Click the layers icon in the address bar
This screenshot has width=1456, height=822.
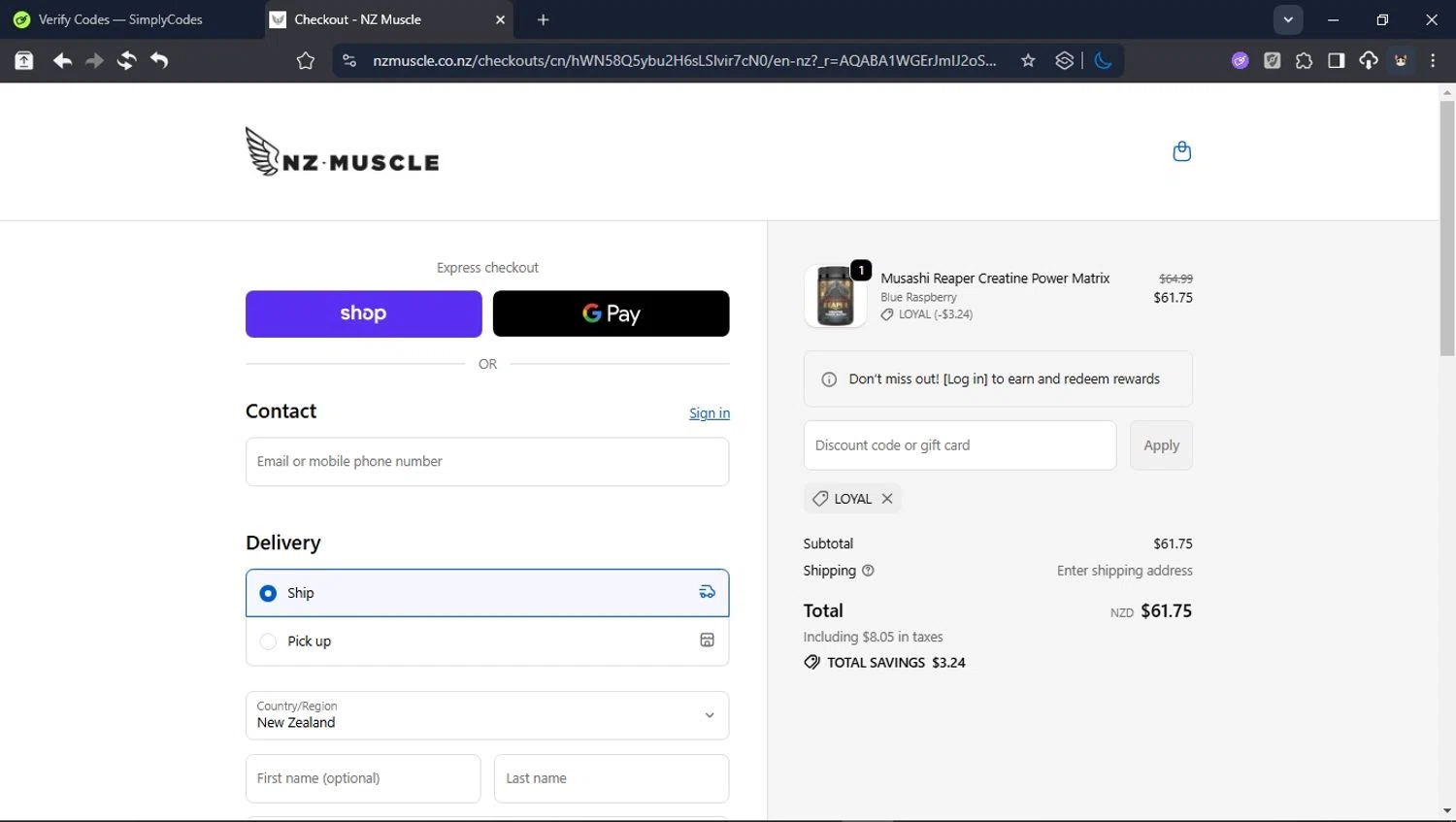point(1064,60)
